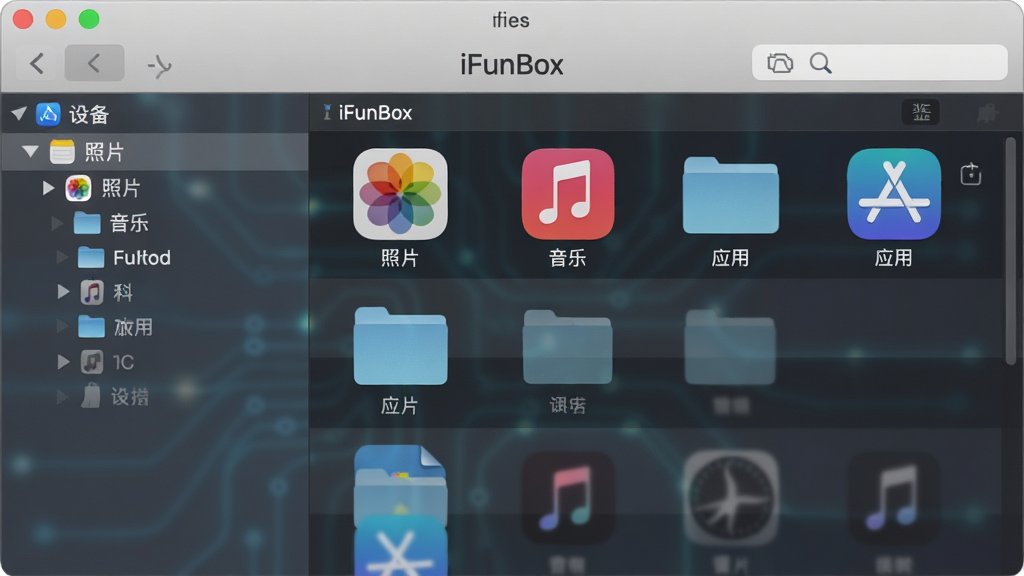Open the folder labeled 应片

400,346
